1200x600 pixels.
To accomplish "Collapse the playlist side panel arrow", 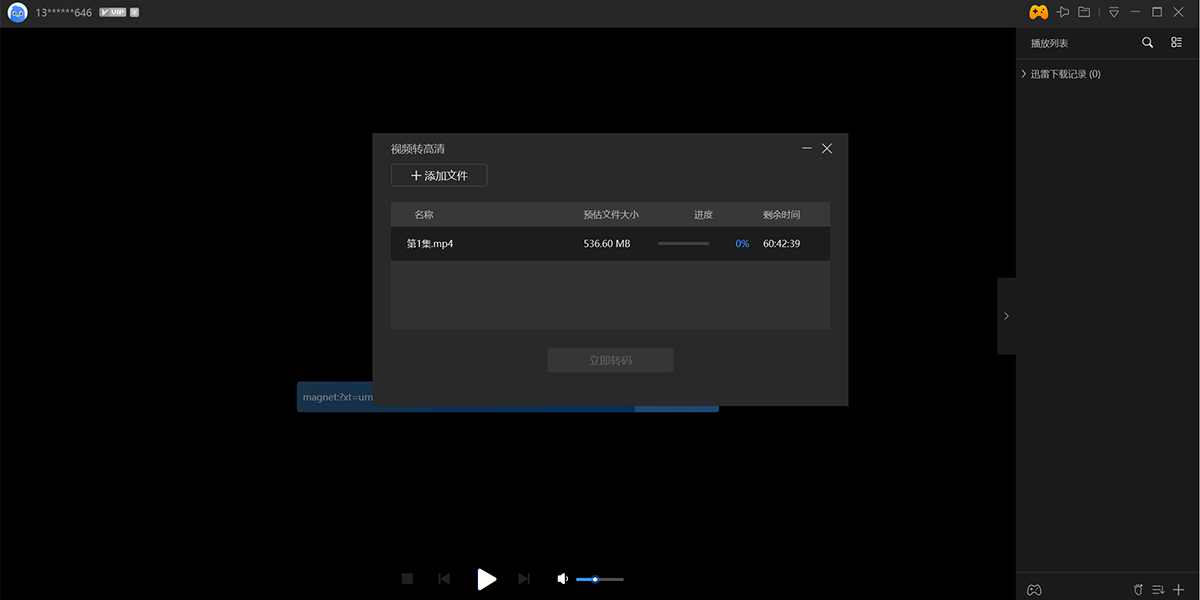I will pyautogui.click(x=1006, y=316).
